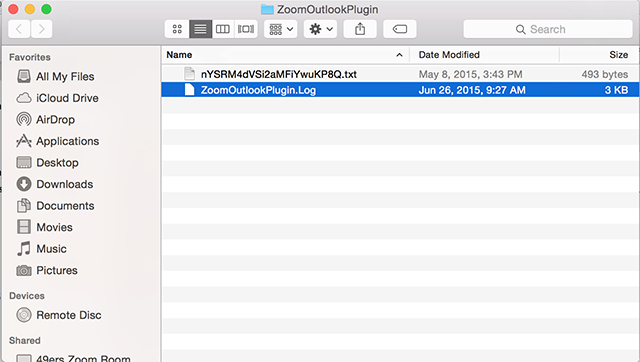Click the Documents icon in sidebar
Screen dimensions: 640x362
(24, 206)
